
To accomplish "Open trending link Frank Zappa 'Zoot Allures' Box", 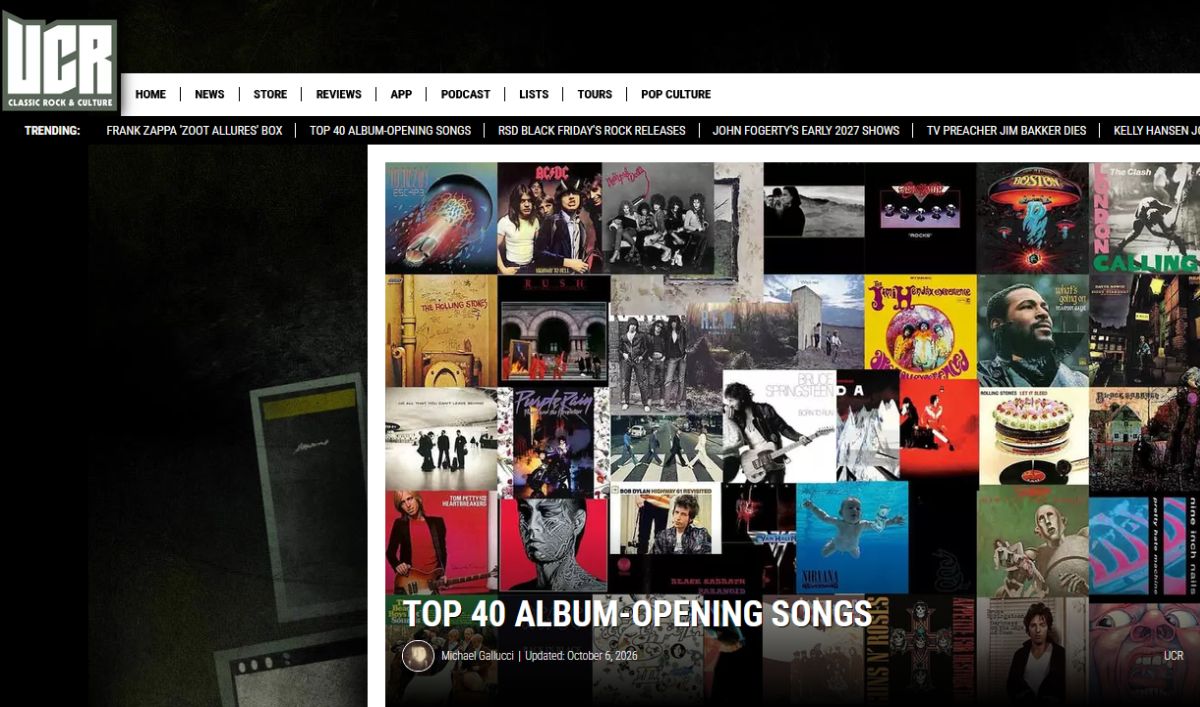I will (194, 130).
